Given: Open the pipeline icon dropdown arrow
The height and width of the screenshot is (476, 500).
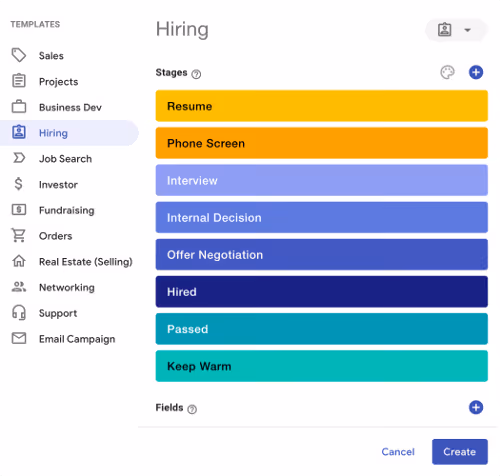Looking at the screenshot, I should pos(467,30).
